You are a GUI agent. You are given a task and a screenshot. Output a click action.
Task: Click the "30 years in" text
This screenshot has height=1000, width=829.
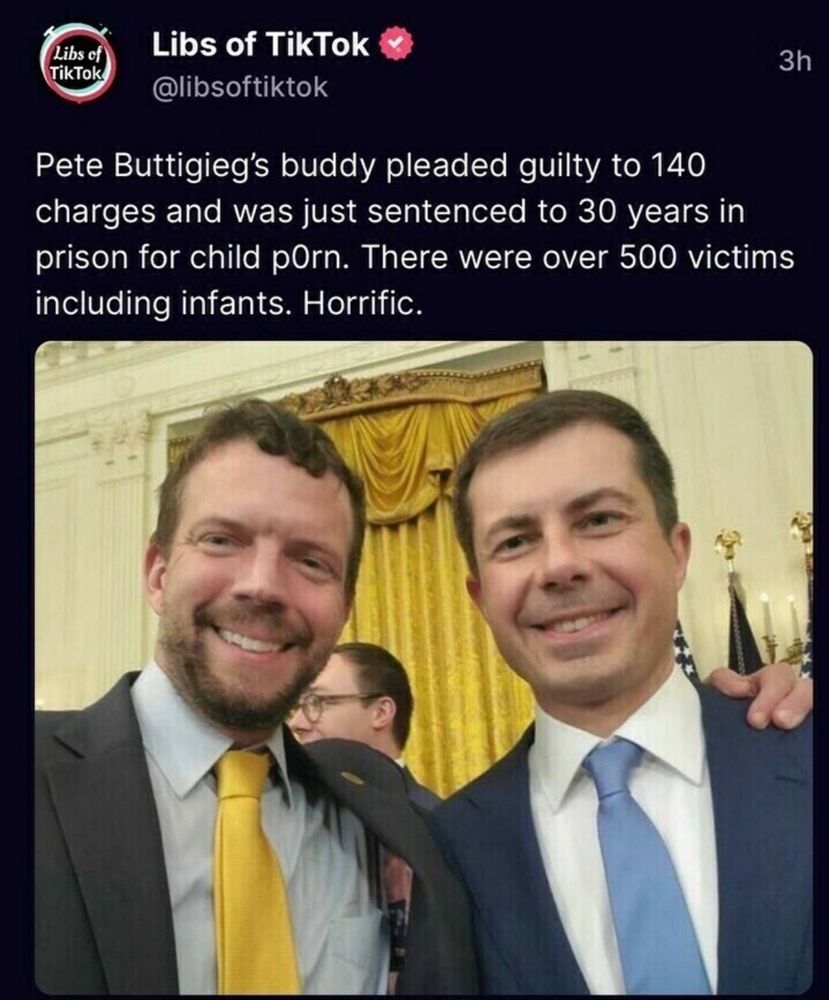661,213
